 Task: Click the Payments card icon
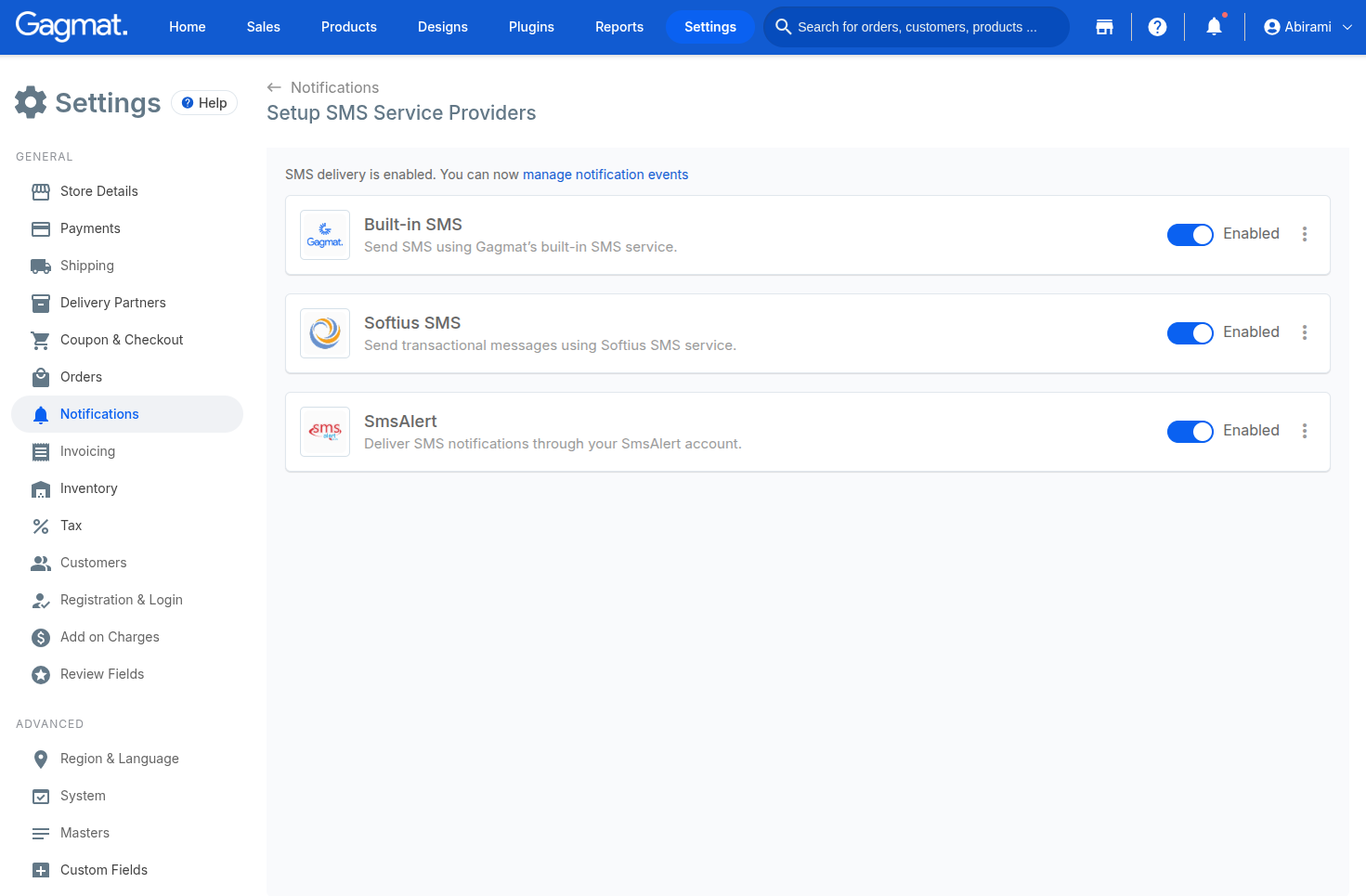tap(41, 228)
